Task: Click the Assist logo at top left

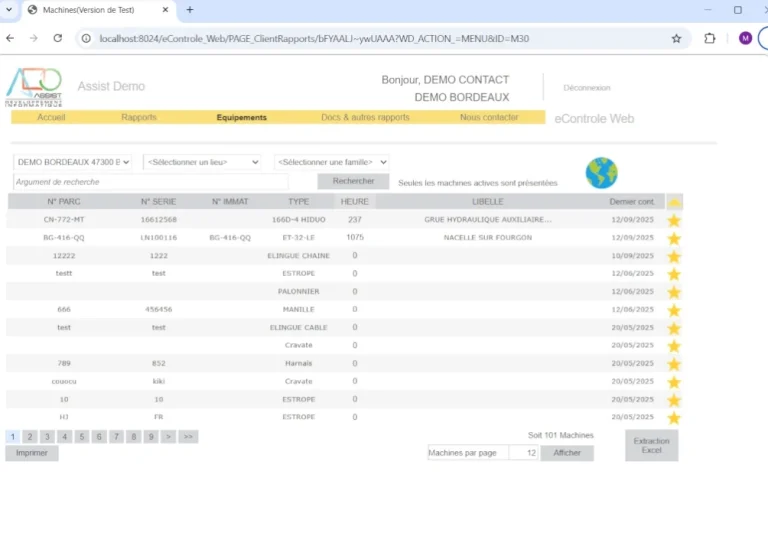Action: pyautogui.click(x=34, y=87)
